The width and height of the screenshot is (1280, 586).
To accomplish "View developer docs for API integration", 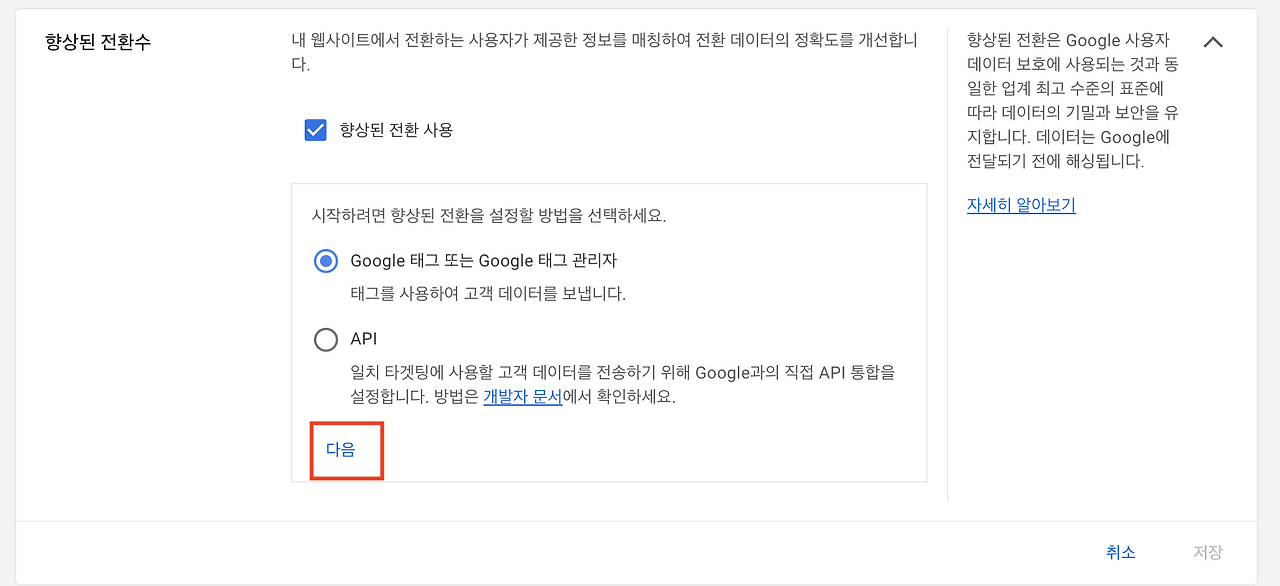I will tap(521, 398).
